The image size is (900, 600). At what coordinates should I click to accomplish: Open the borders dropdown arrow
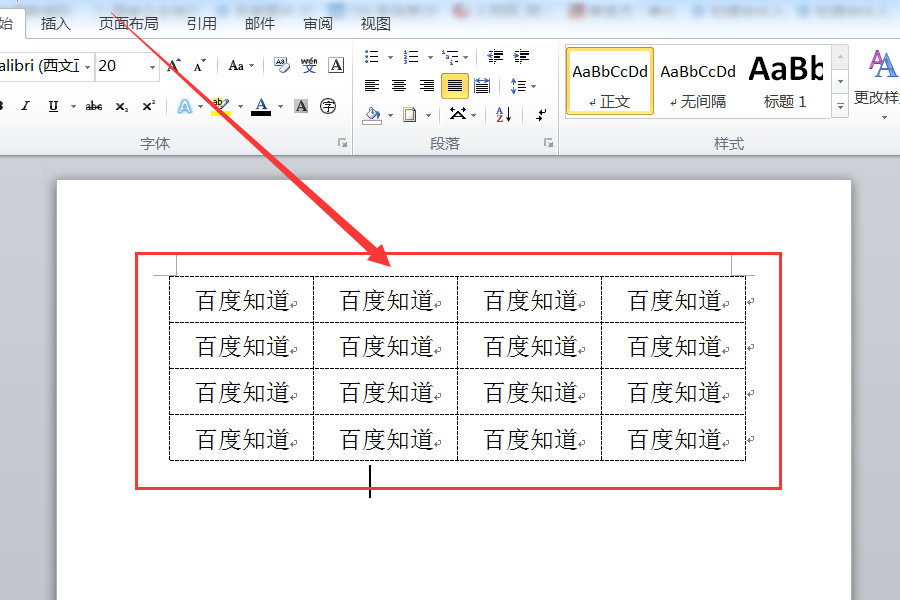point(428,115)
